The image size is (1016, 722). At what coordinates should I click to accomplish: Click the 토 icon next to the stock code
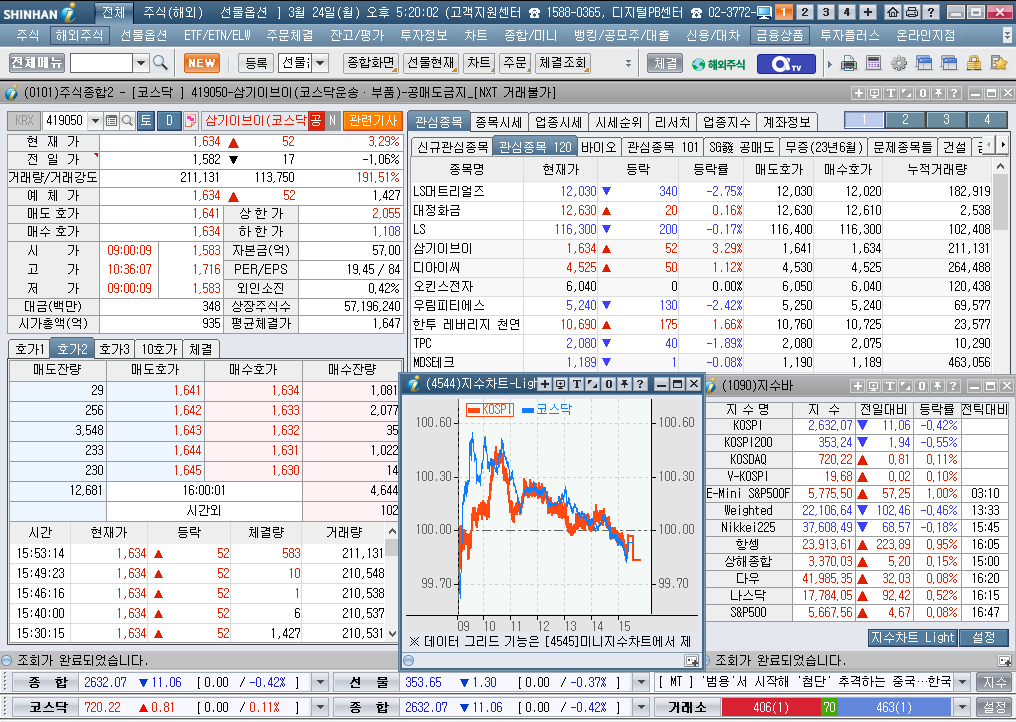pos(146,121)
